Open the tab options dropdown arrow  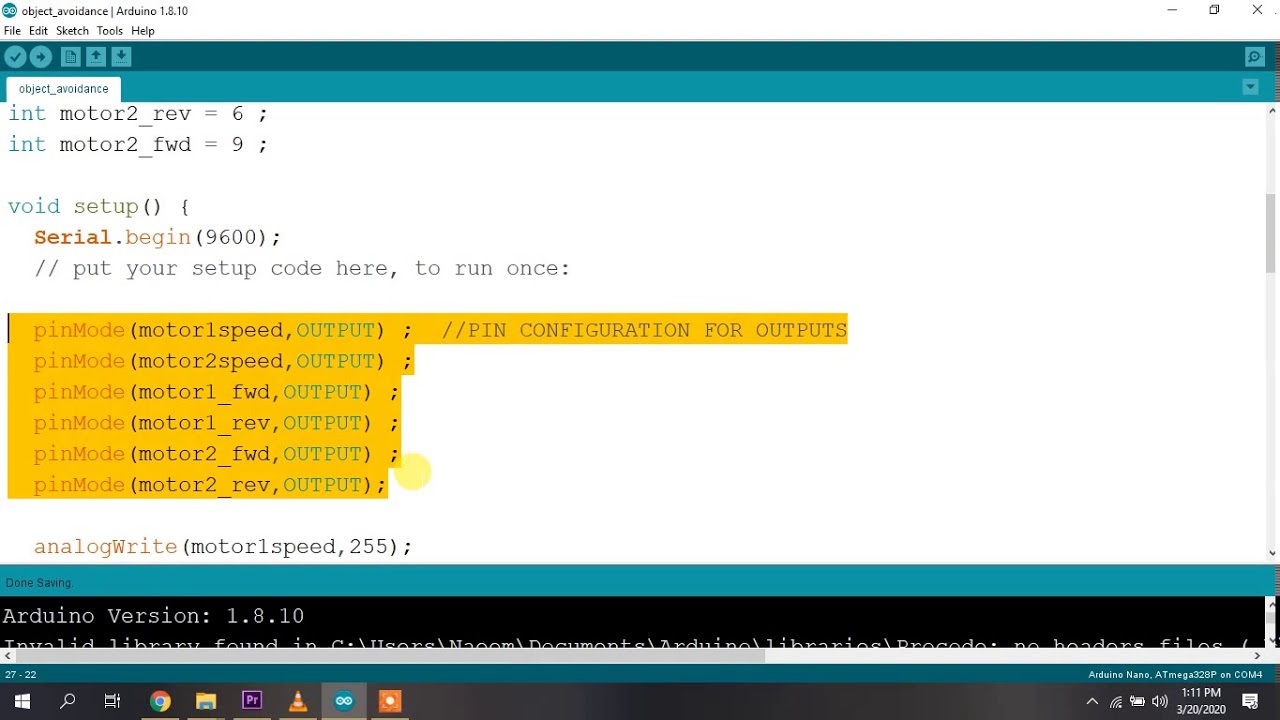[x=1250, y=88]
